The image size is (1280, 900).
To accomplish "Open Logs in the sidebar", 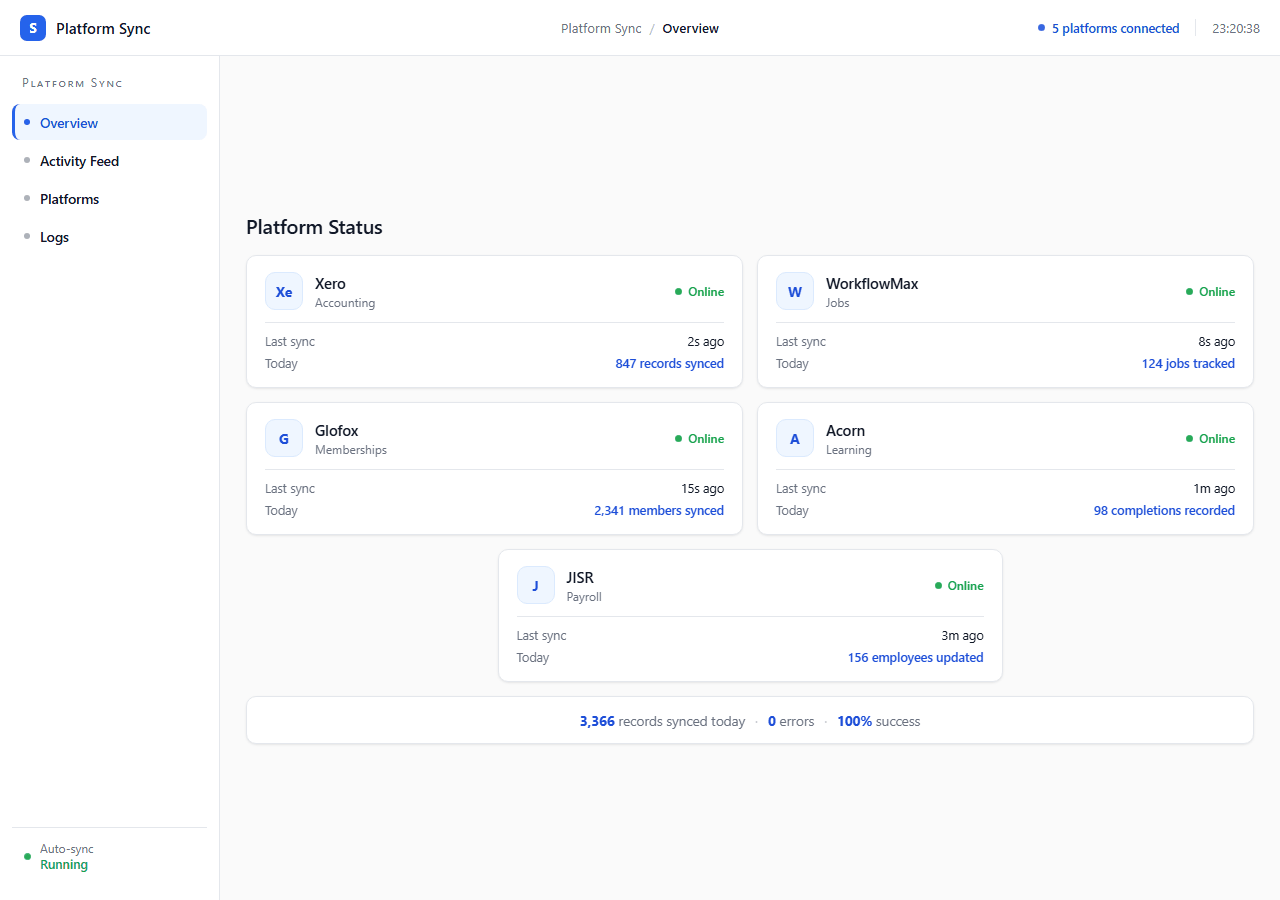I will pyautogui.click(x=110, y=237).
